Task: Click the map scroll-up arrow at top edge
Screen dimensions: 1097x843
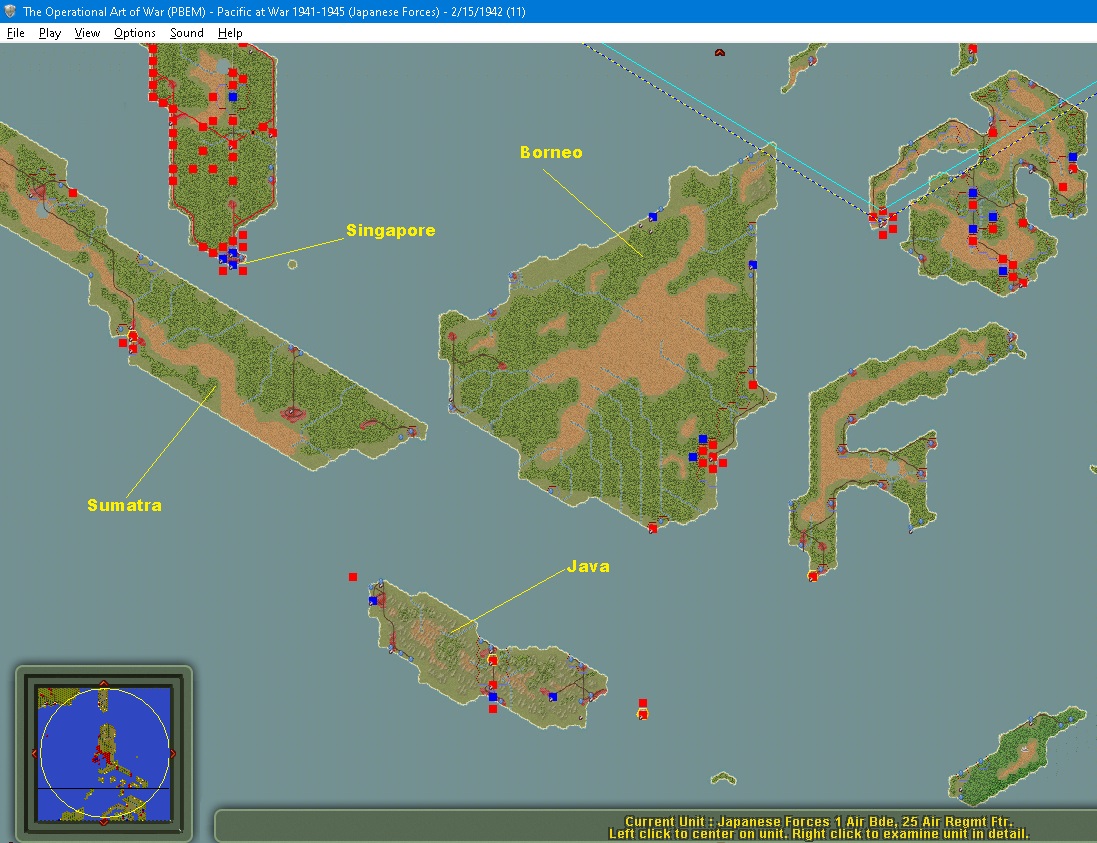Action: click(719, 52)
